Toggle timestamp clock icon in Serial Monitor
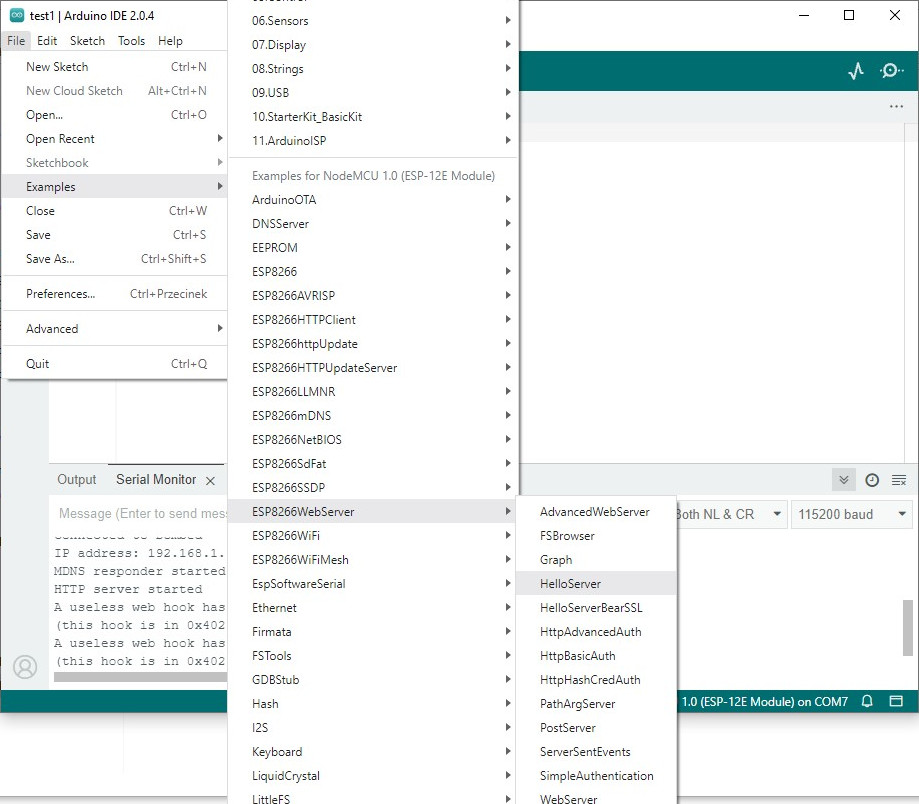Image resolution: width=919 pixels, height=804 pixels. pyautogui.click(x=872, y=480)
